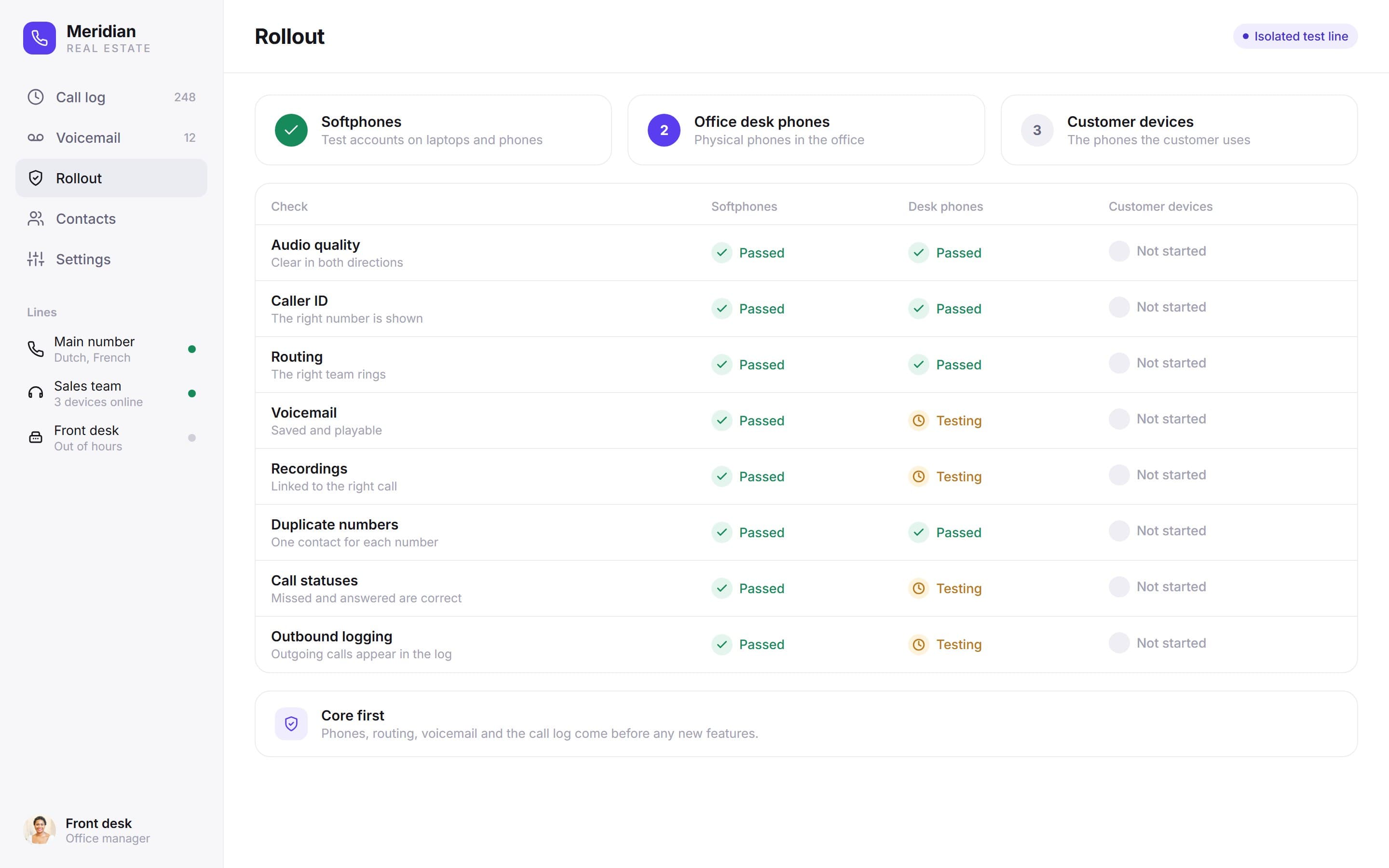Click the 248 call log count
1389x868 pixels.
coord(185,97)
